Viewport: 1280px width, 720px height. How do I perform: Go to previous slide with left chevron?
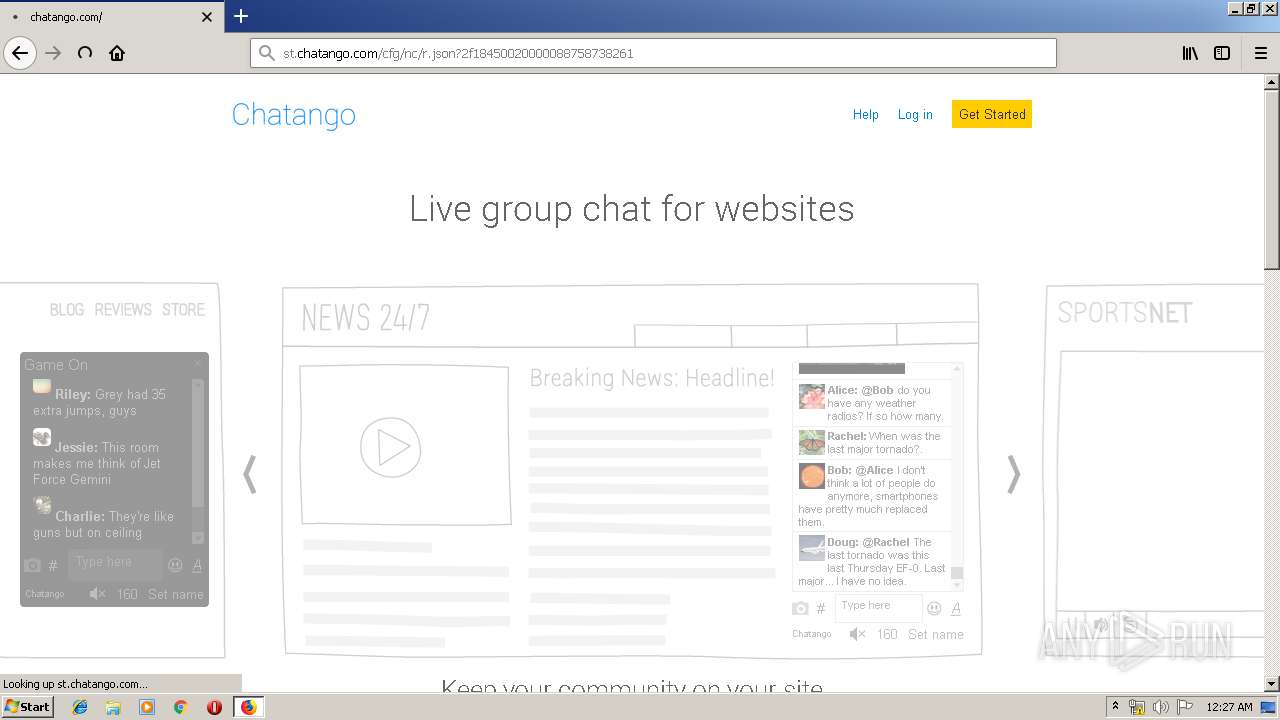[250, 474]
